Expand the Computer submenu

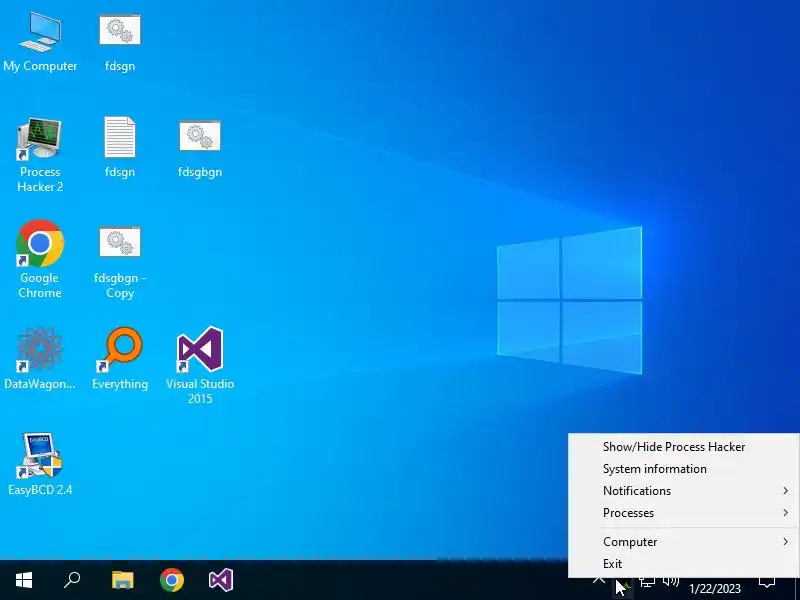[684, 542]
